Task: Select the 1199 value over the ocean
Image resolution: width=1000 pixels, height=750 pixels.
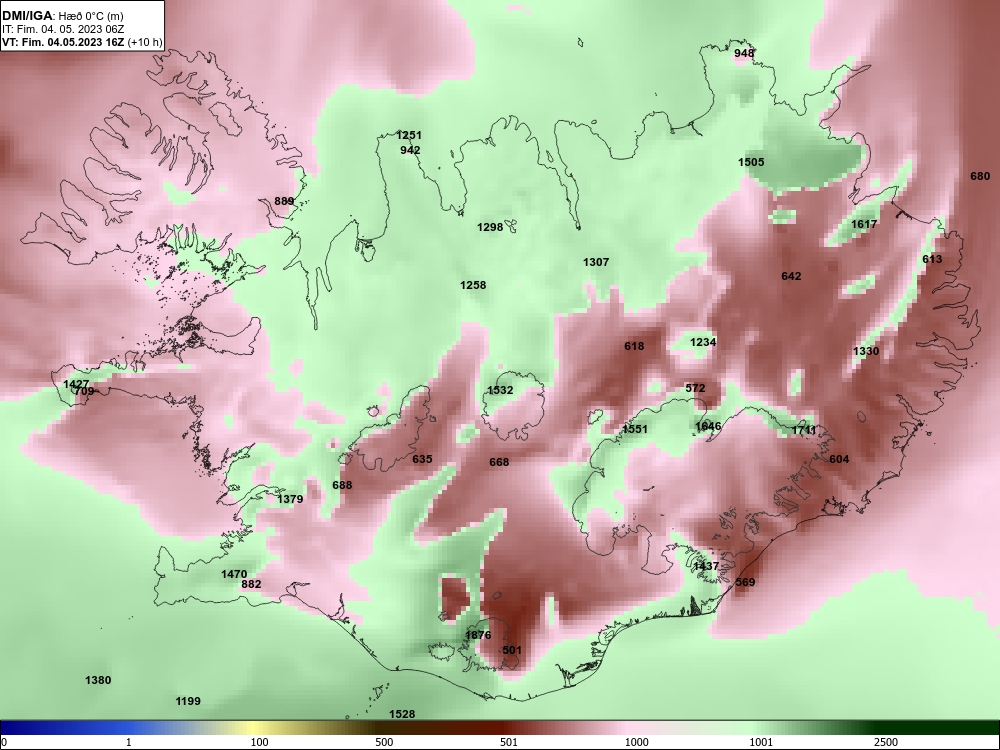Action: [x=188, y=702]
